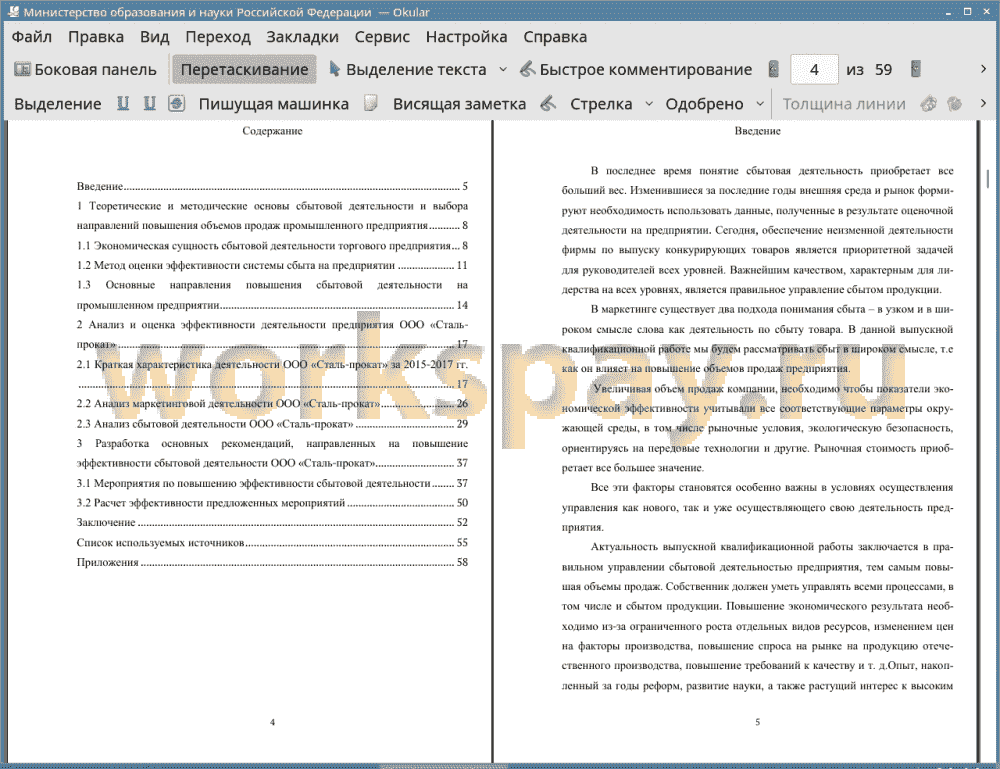Choose squiggle underline icon beside the stamp icon
Screen dimensions: 1000x769
click(x=149, y=103)
